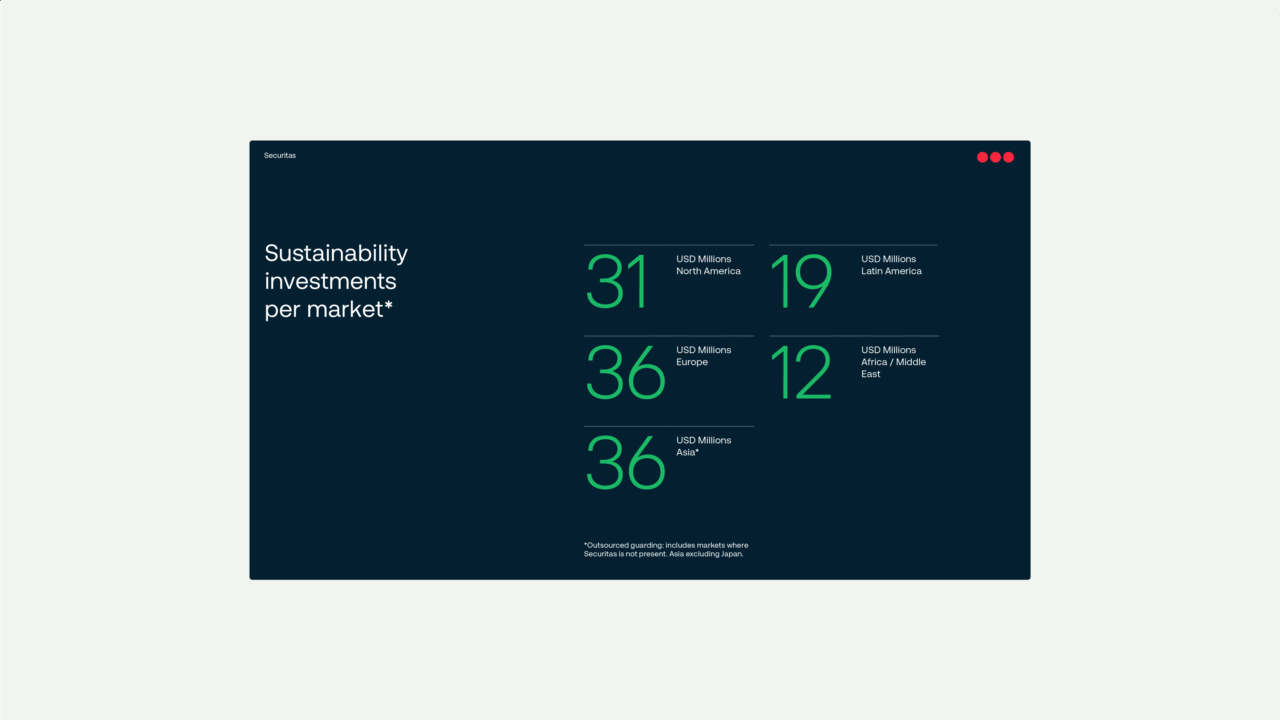Select the 'USD Millions Europe' label
The height and width of the screenshot is (720, 1280).
[x=703, y=356]
